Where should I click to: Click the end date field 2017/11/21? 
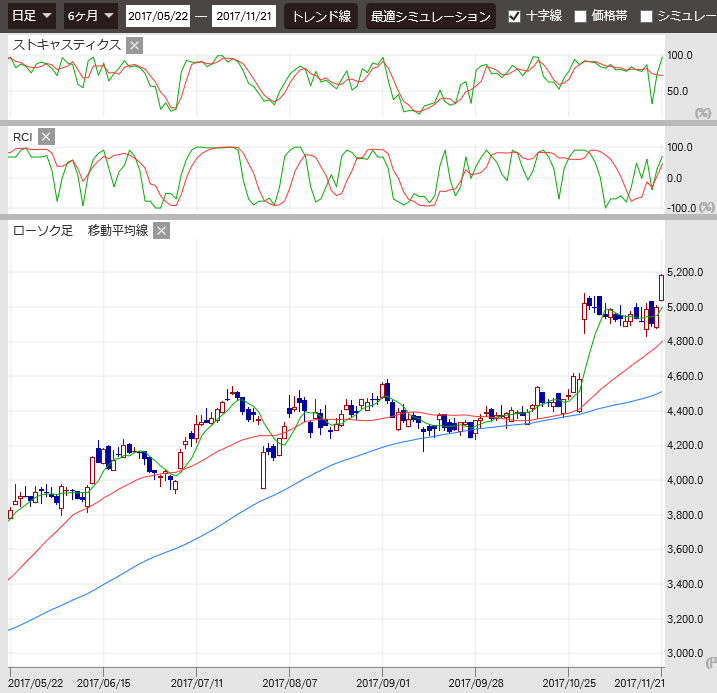(244, 16)
